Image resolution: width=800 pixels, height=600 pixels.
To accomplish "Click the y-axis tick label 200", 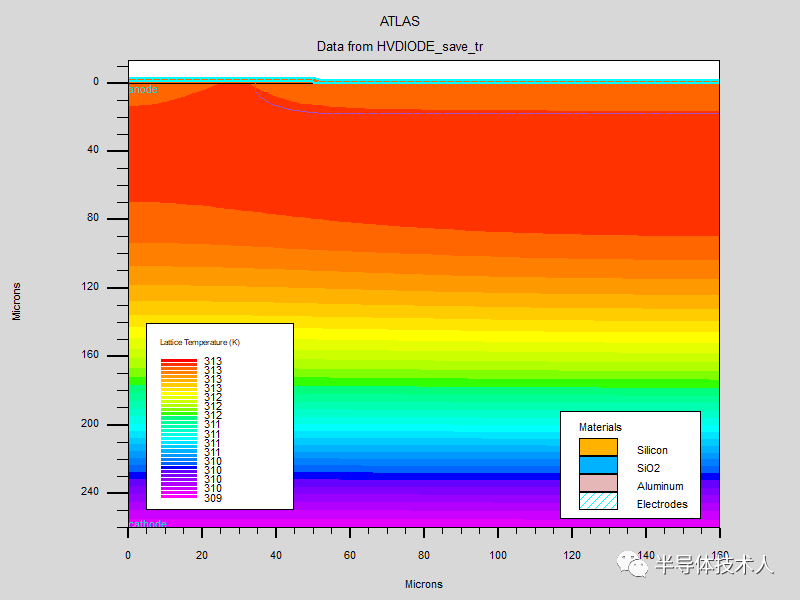I will 90,423.
